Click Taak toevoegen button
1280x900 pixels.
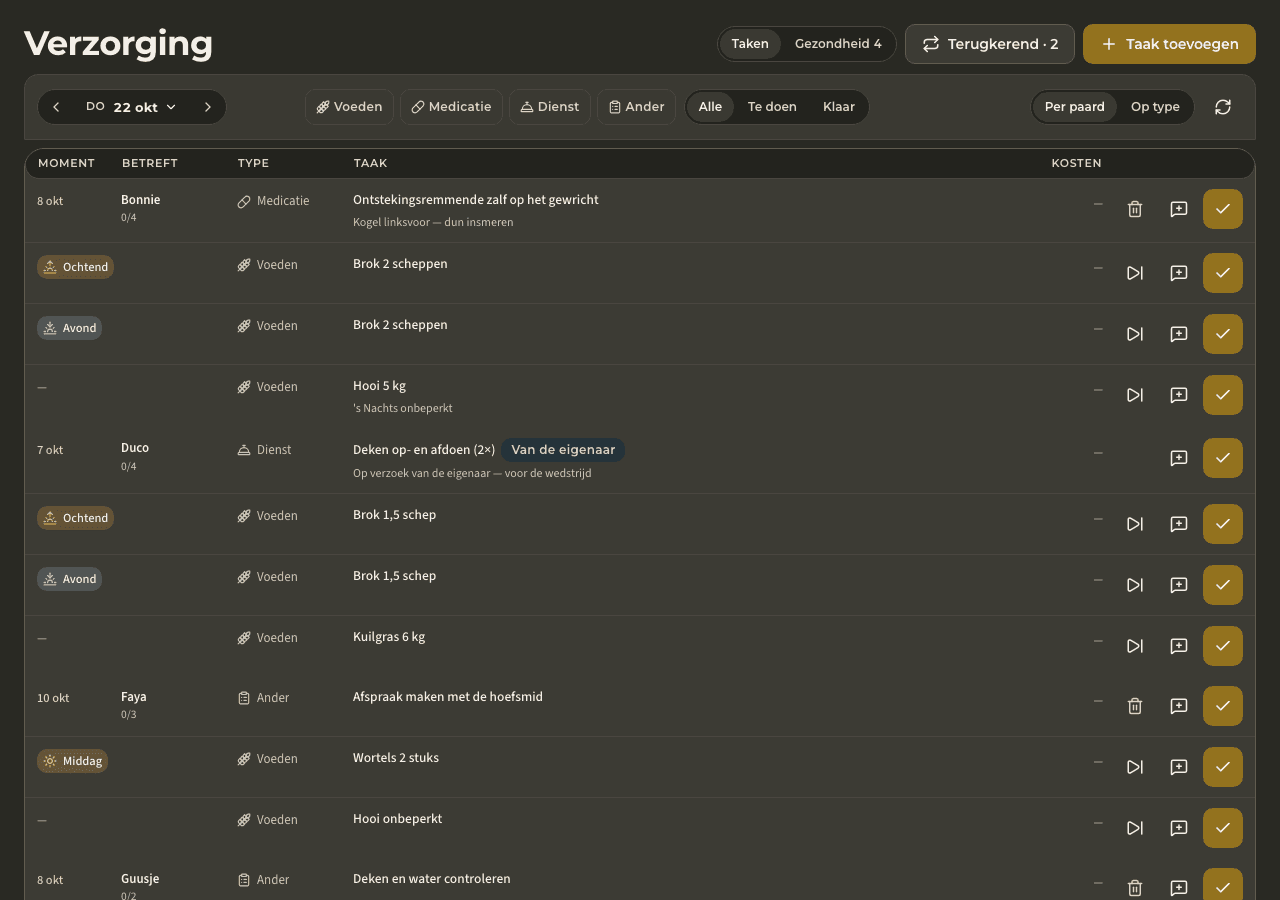pyautogui.click(x=1169, y=44)
